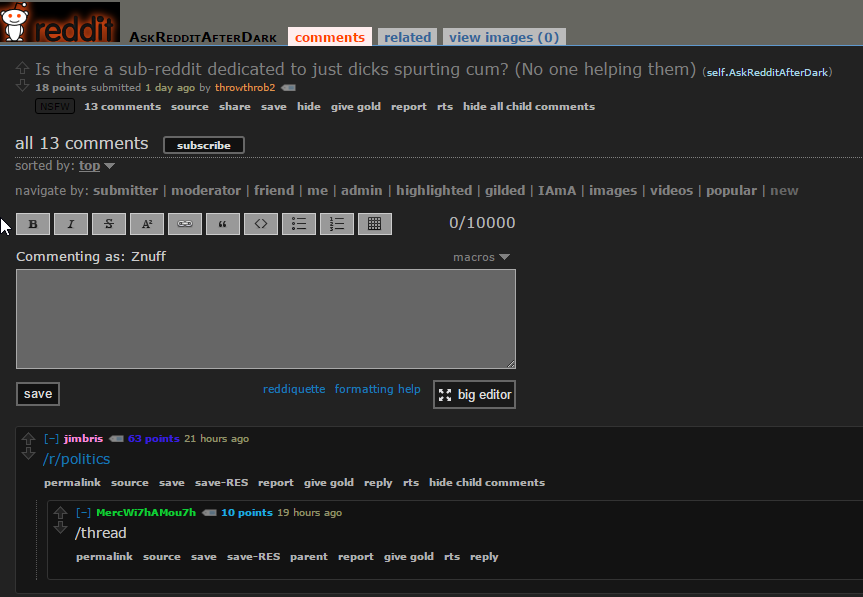Click the tag icon next to jimbris

(x=116, y=439)
